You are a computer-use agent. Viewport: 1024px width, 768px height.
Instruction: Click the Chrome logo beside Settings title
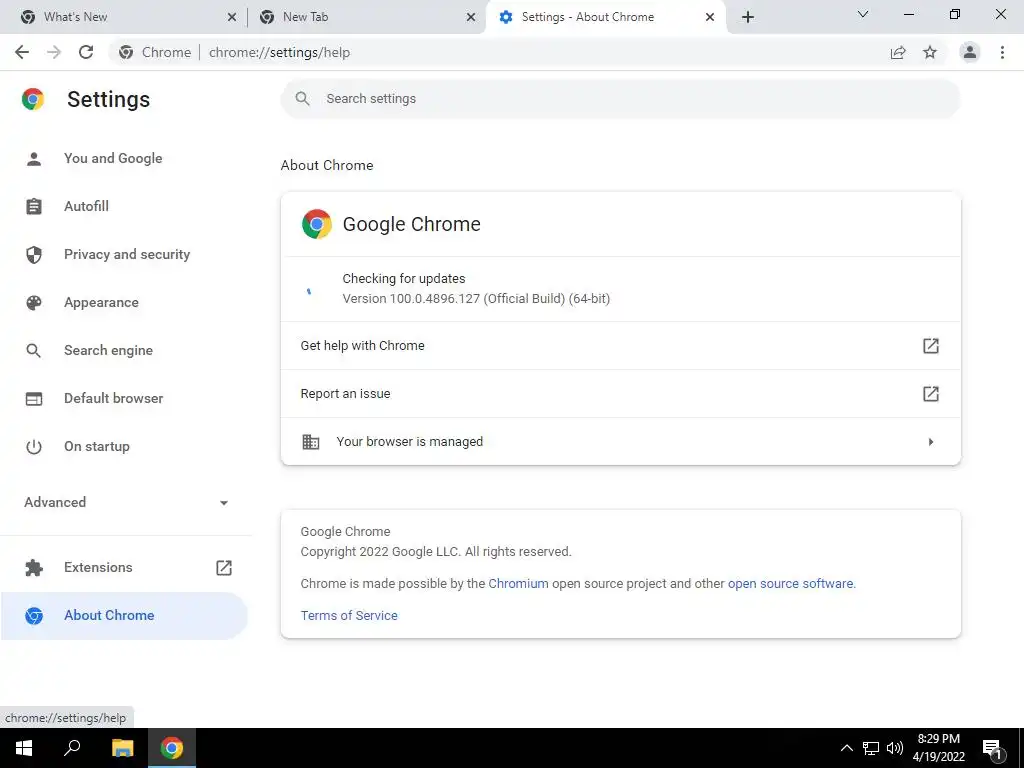pos(33,99)
